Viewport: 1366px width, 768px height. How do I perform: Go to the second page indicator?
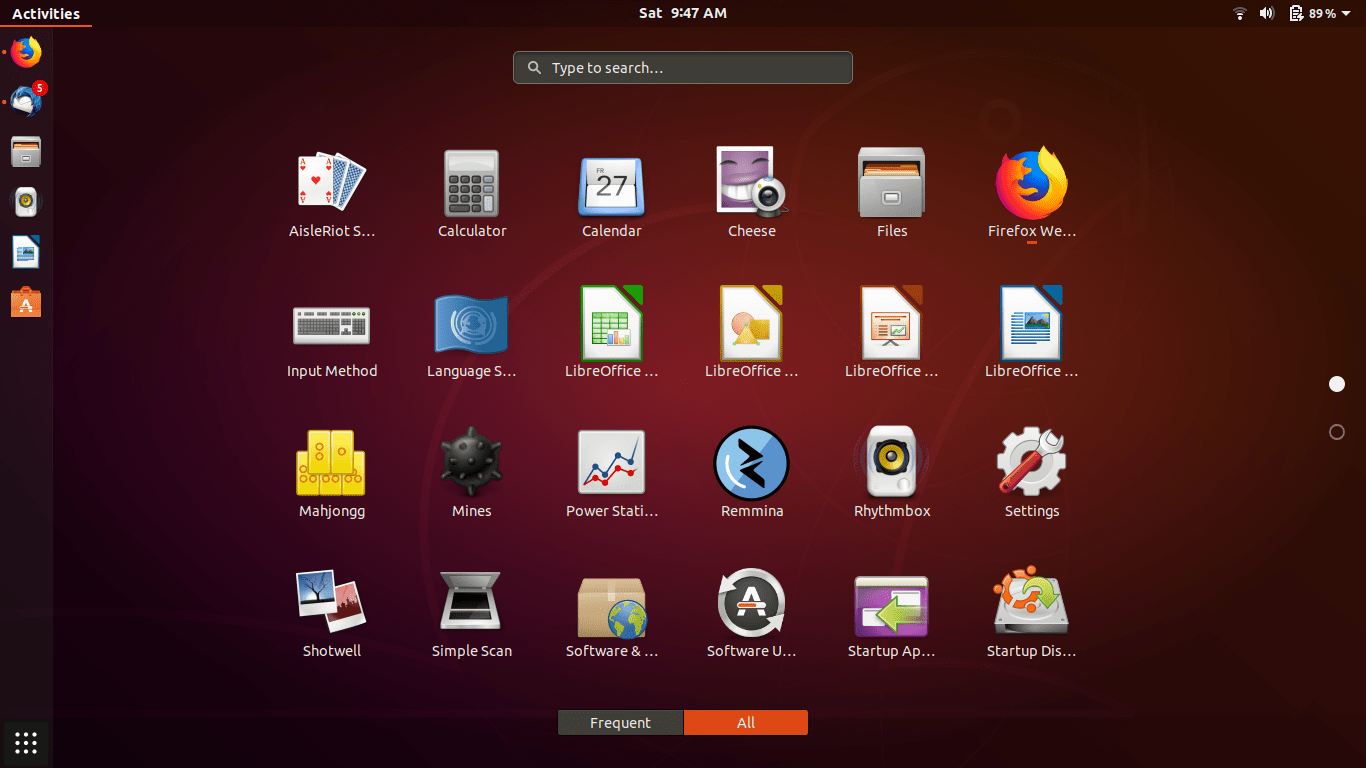tap(1337, 432)
